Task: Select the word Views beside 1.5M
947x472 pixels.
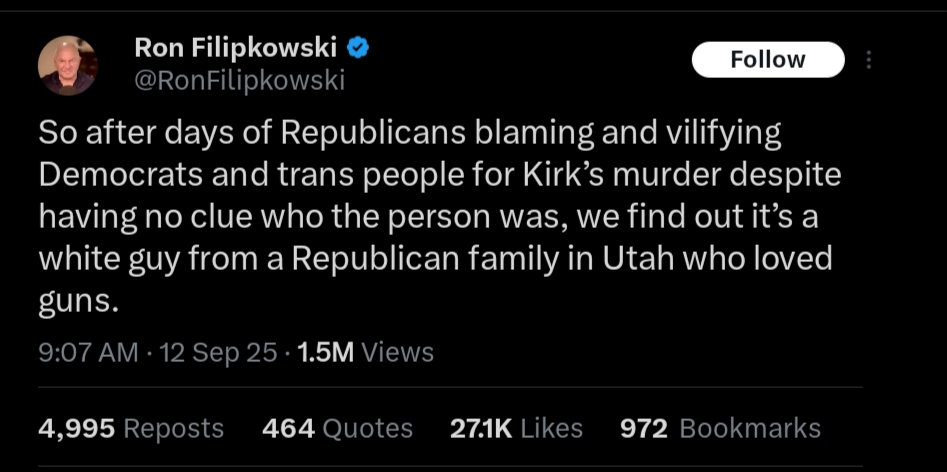Action: [397, 352]
